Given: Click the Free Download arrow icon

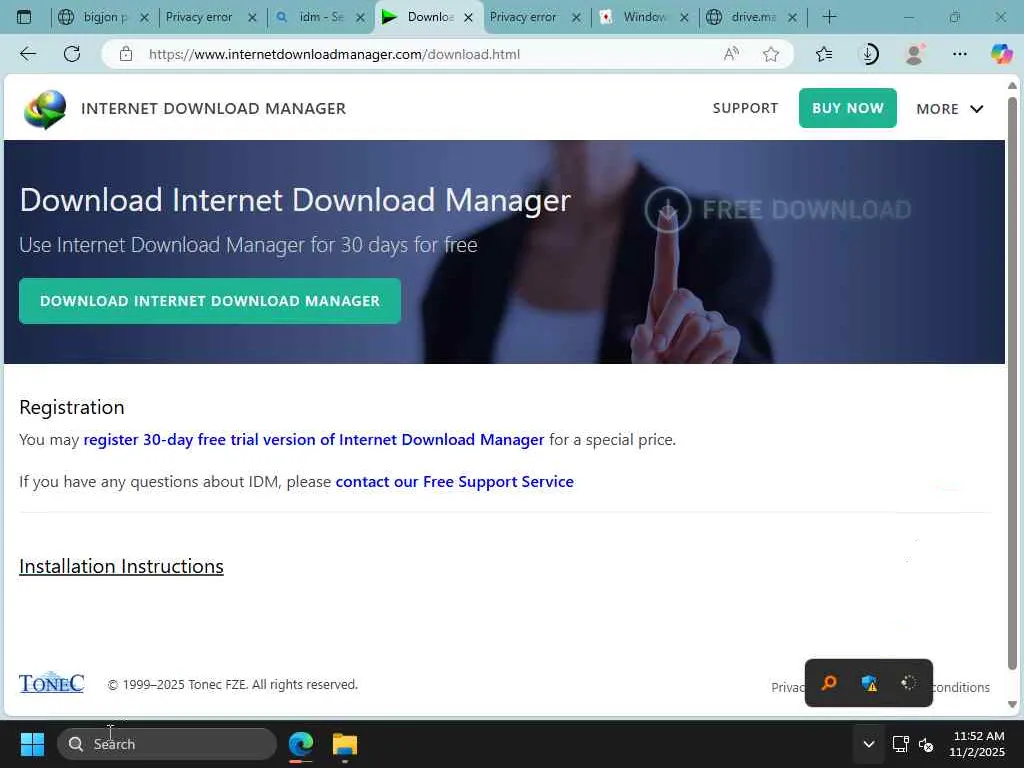Looking at the screenshot, I should pyautogui.click(x=667, y=210).
